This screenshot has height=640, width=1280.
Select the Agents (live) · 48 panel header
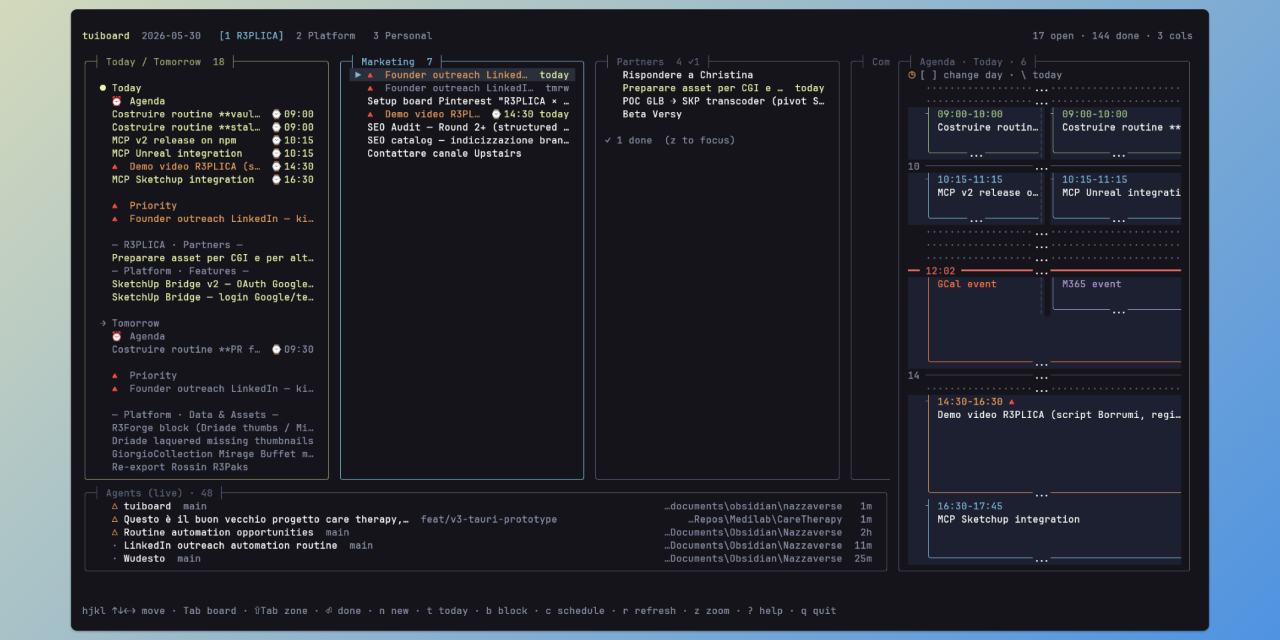pos(159,493)
